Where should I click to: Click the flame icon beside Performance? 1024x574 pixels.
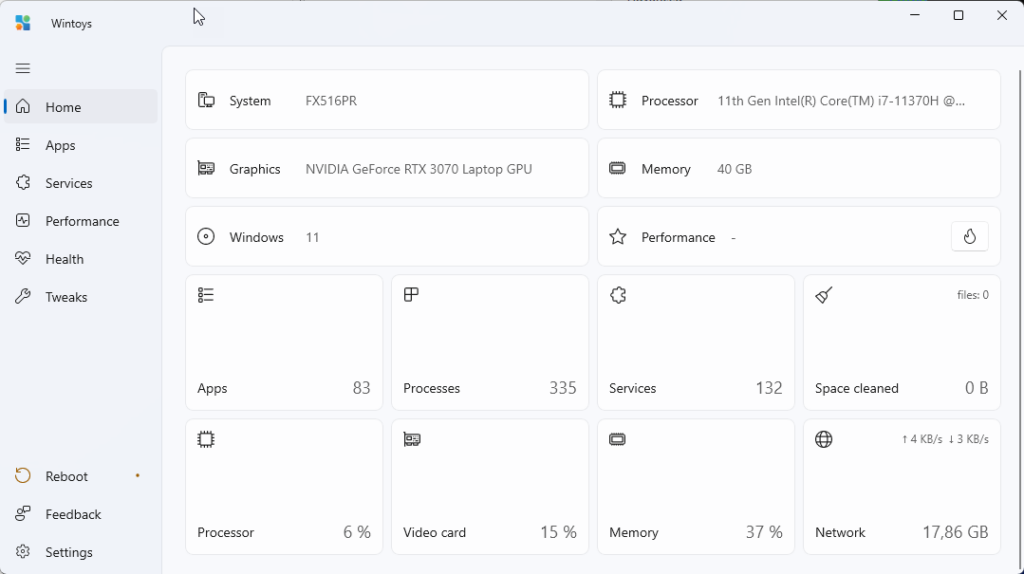click(969, 236)
